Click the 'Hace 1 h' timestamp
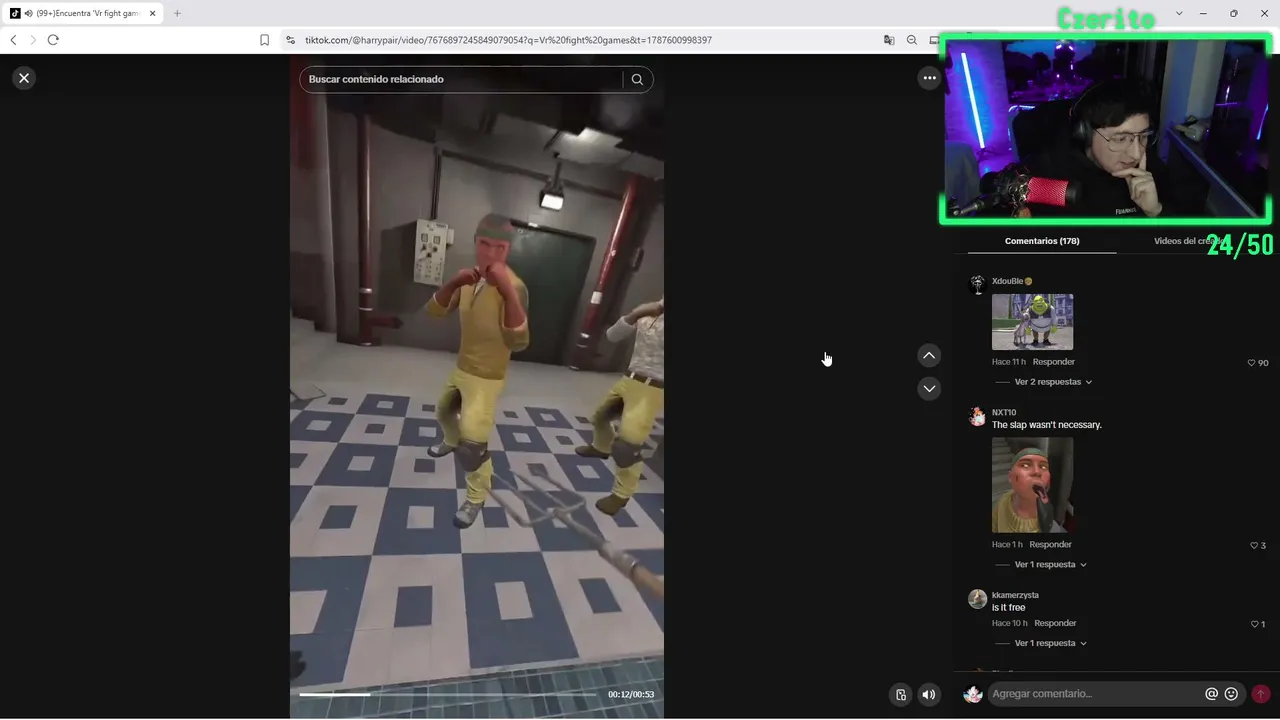Viewport: 1280px width, 720px height. tap(1007, 545)
